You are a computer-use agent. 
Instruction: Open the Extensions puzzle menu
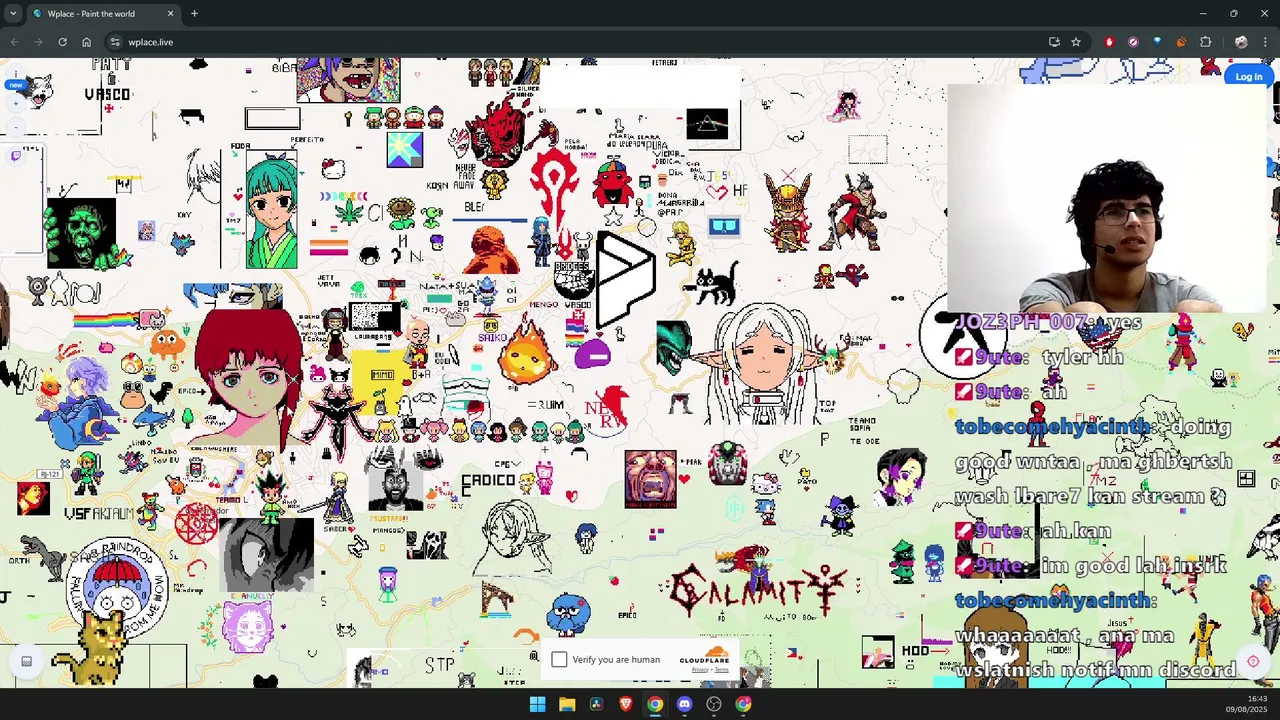point(1205,42)
